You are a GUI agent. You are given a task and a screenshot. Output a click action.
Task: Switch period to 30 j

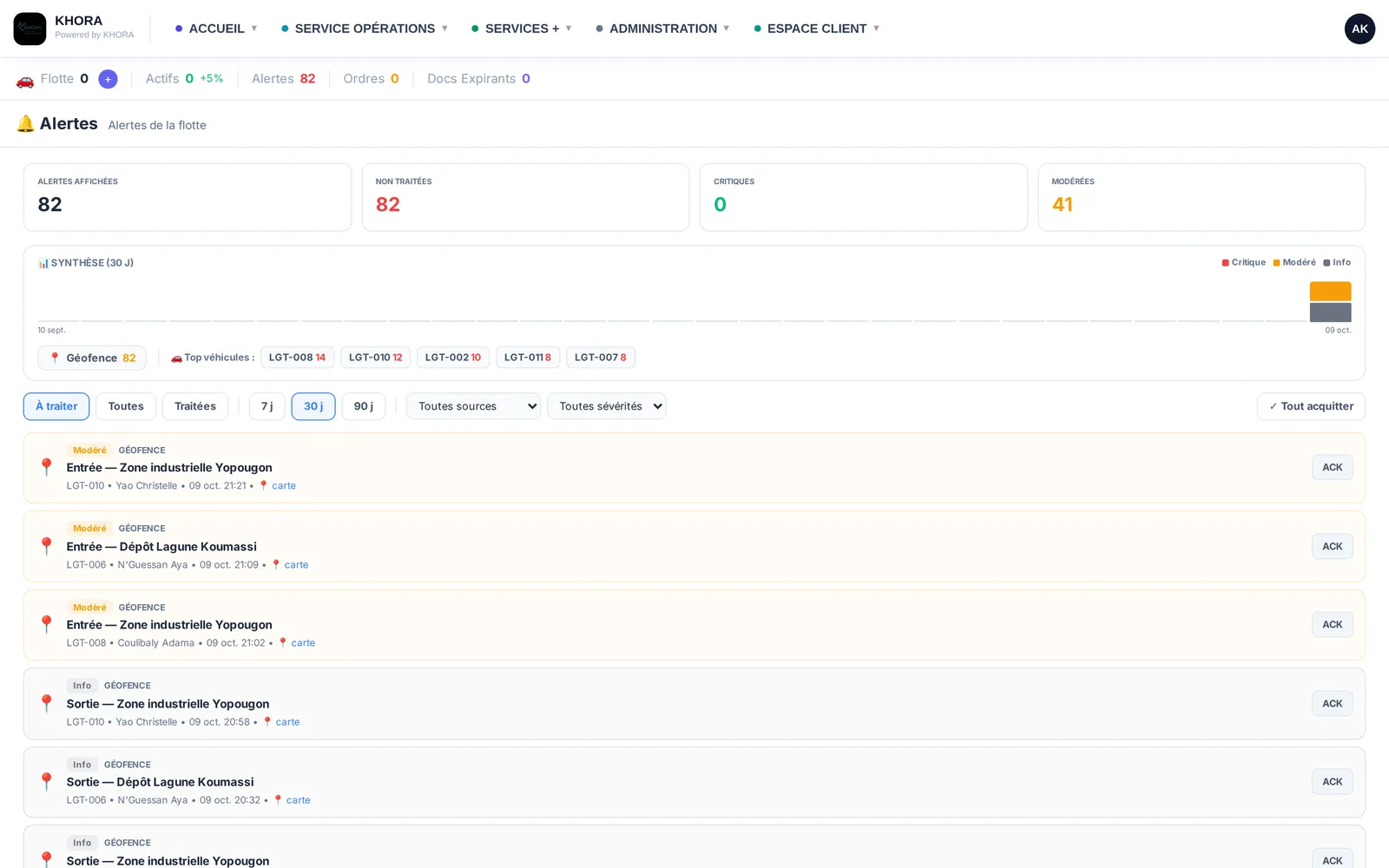(x=313, y=406)
